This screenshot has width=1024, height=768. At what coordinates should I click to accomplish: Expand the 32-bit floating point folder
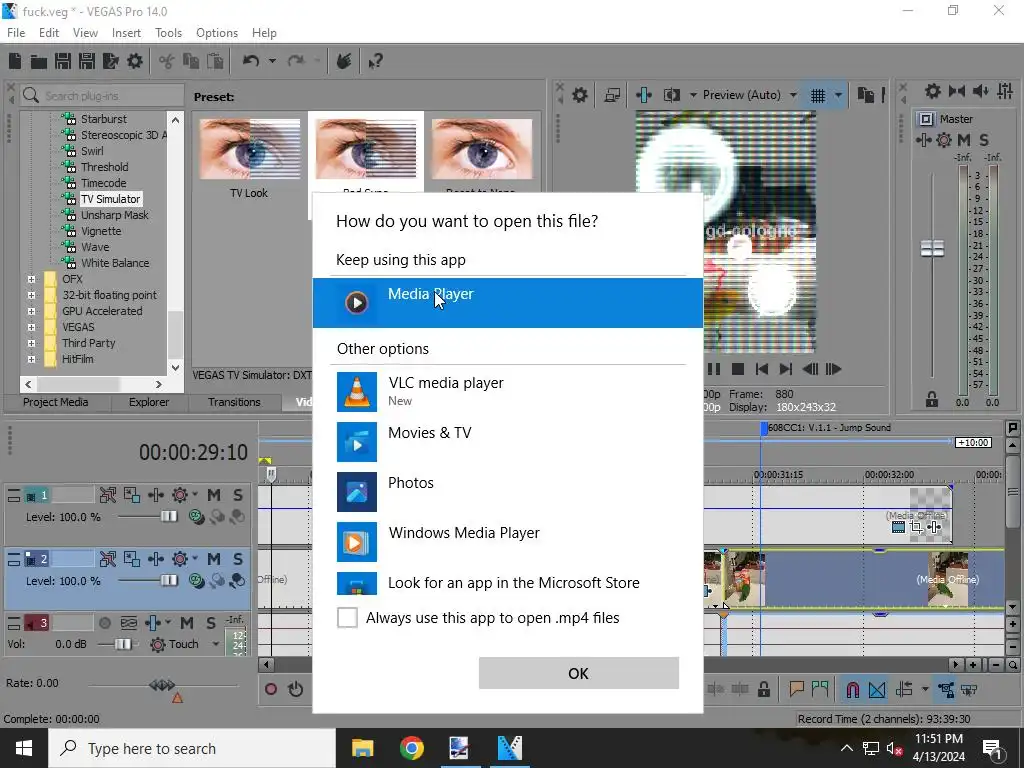tap(31, 295)
